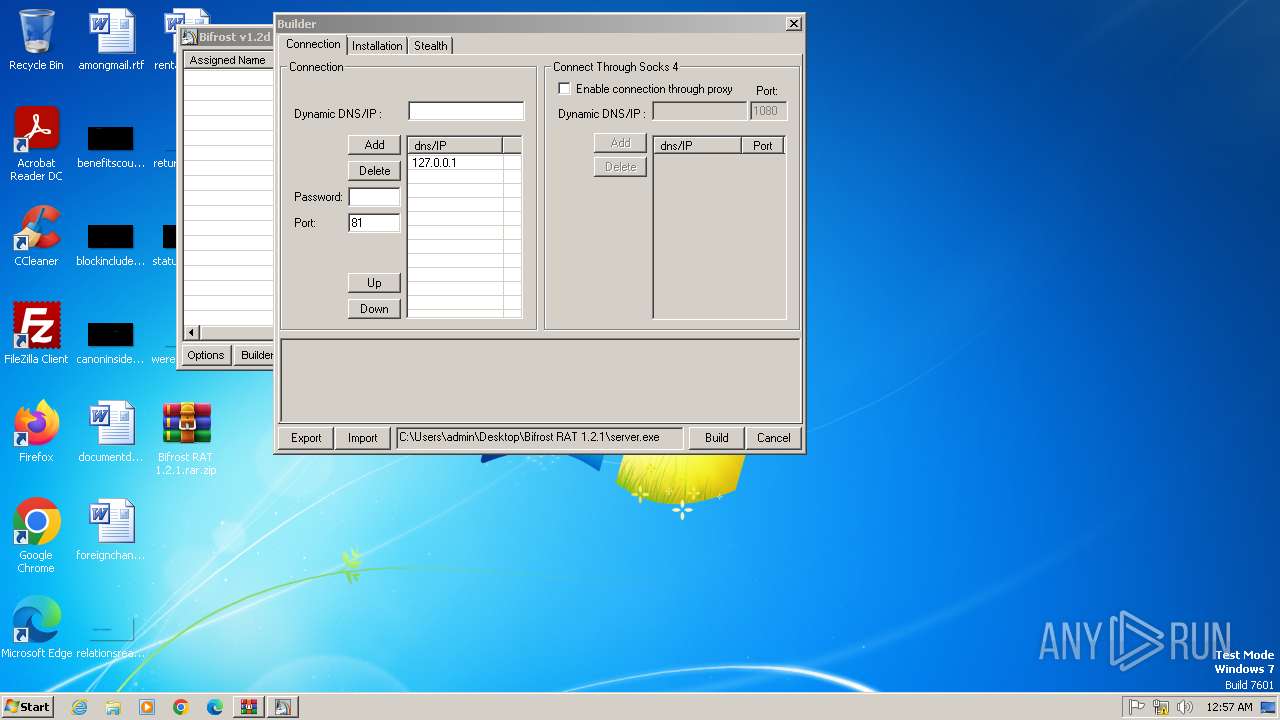
Task: Switch to WinRAR taskbar window
Action: 249,707
